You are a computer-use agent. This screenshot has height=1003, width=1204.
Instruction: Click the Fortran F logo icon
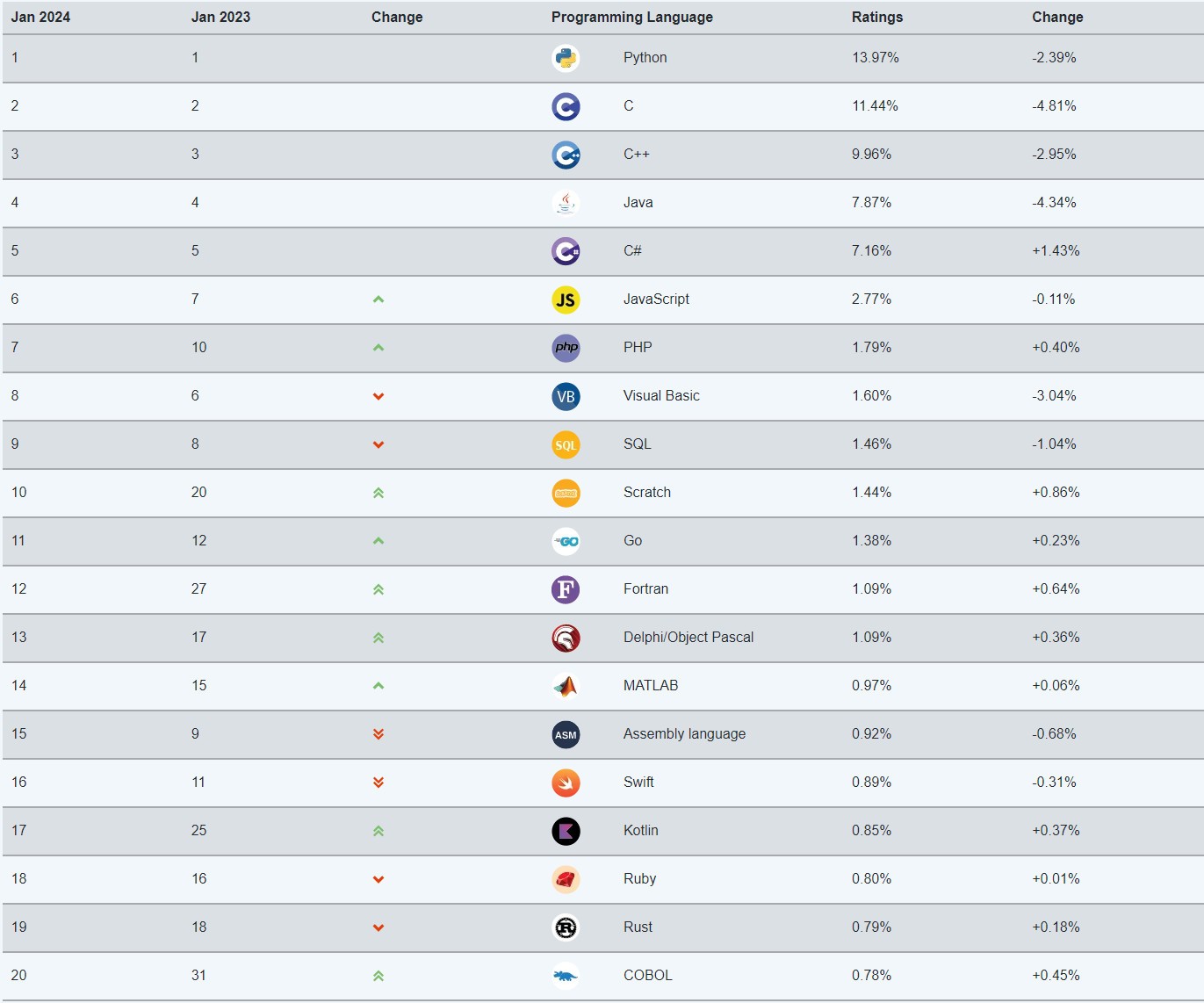click(x=566, y=589)
